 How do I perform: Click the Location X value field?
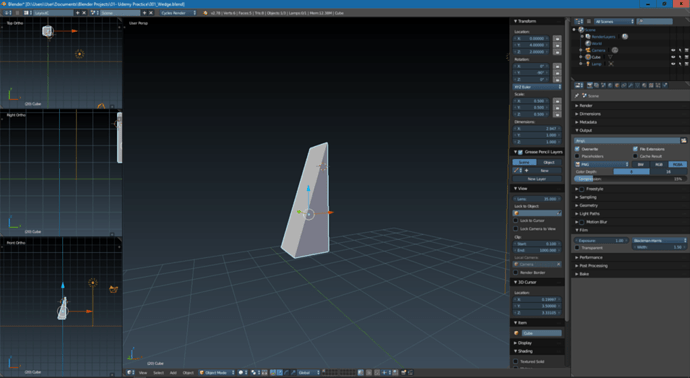[532, 39]
